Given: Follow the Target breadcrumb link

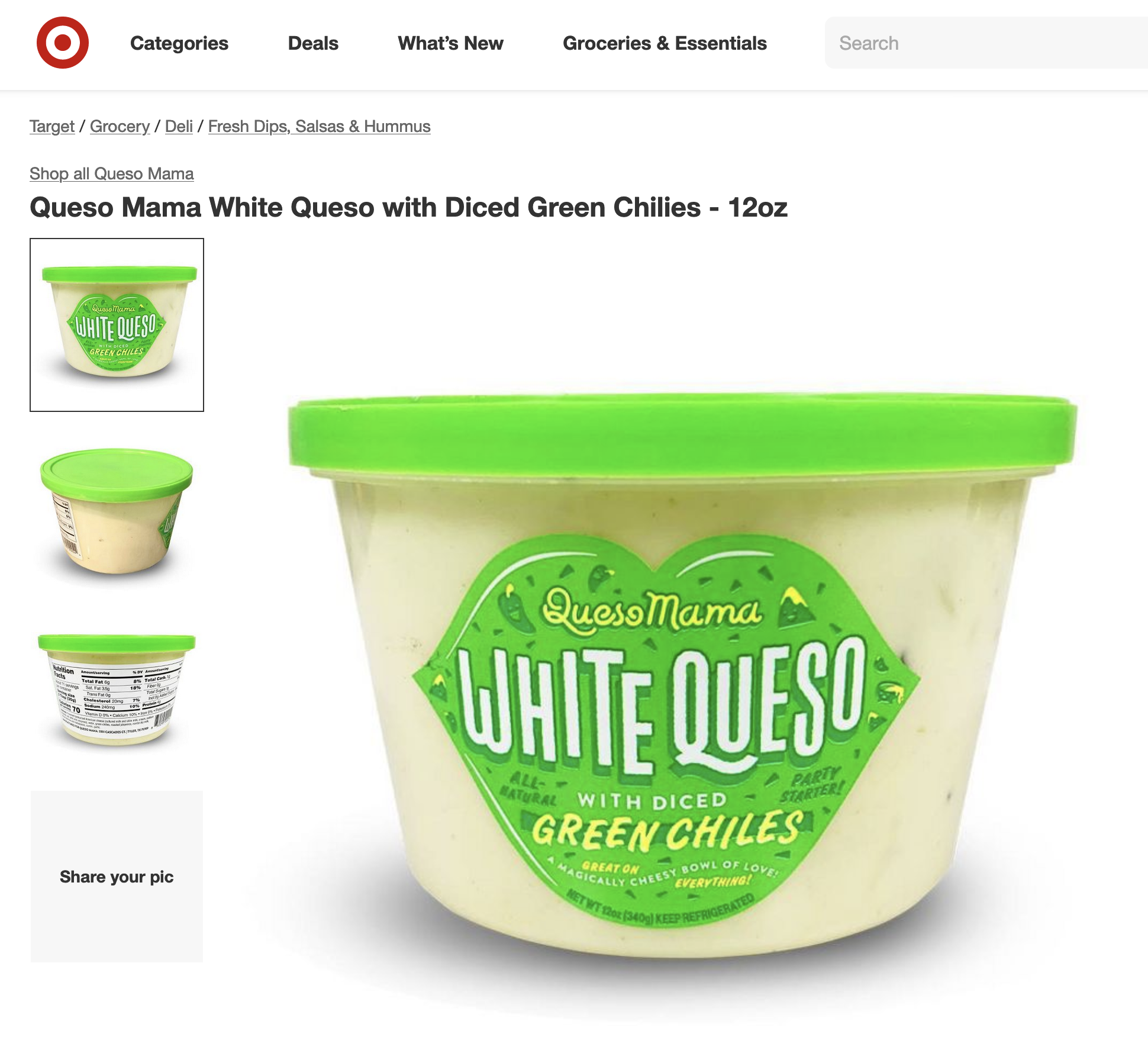Looking at the screenshot, I should click(52, 126).
